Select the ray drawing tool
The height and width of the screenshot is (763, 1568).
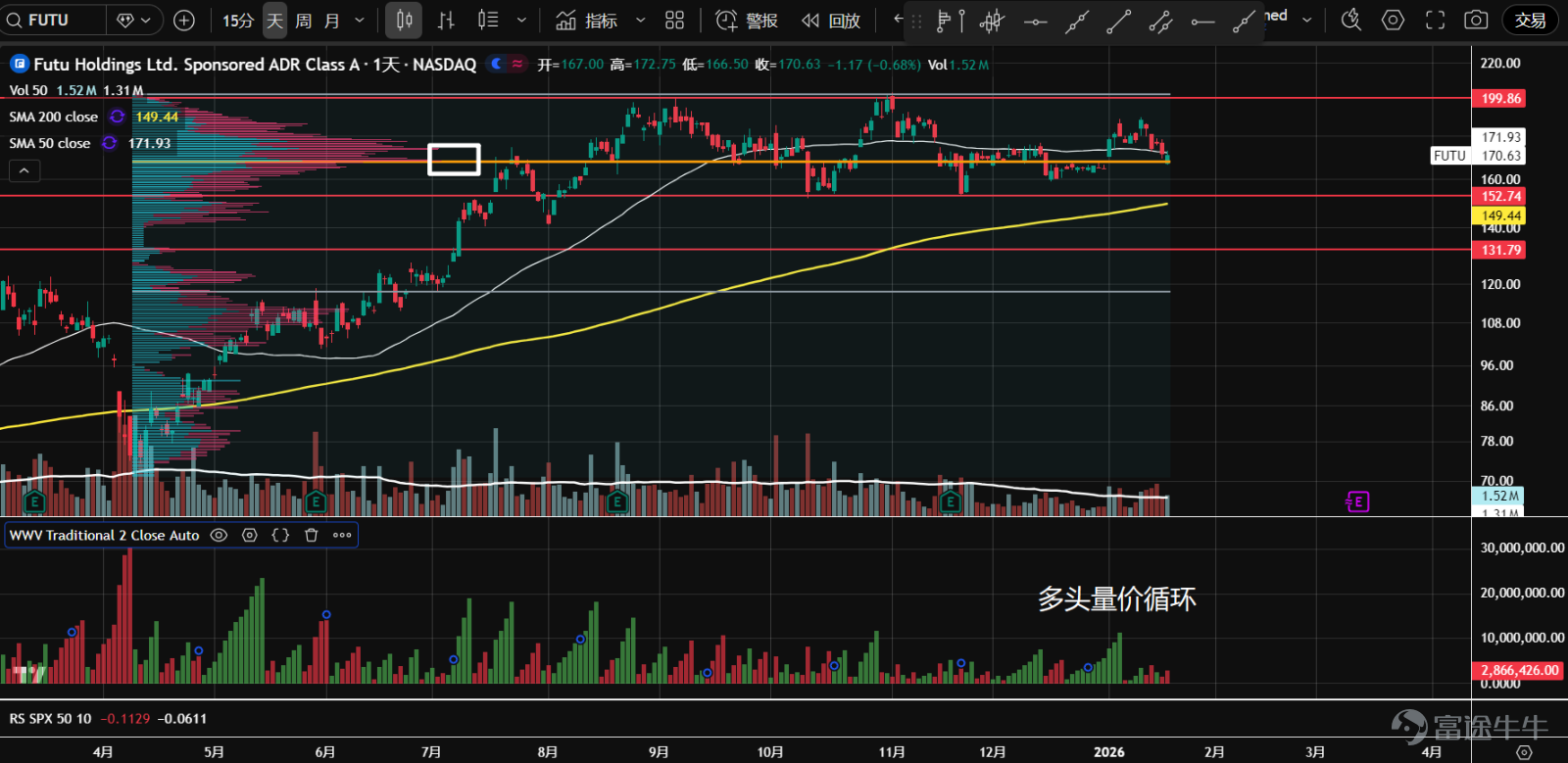coord(1244,21)
